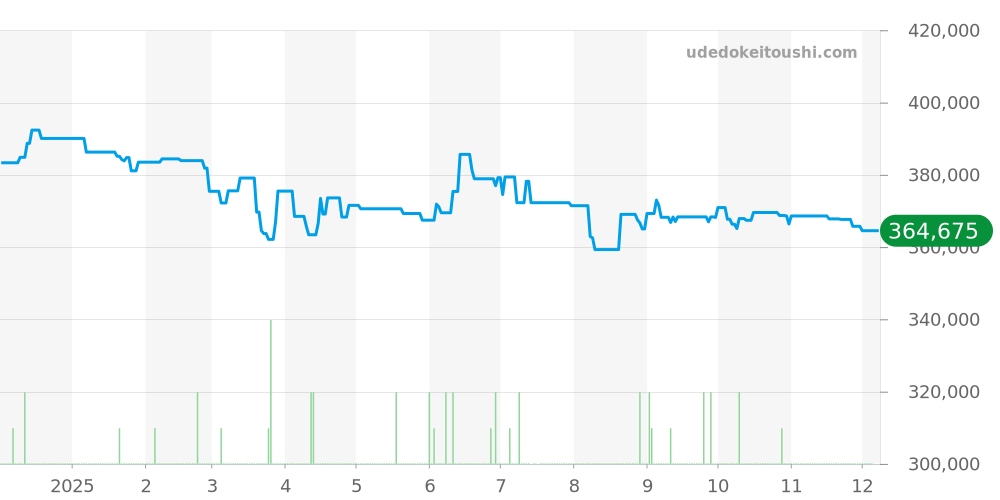Select month 10 on the time axis
This screenshot has height=500, width=1000.
click(718, 486)
